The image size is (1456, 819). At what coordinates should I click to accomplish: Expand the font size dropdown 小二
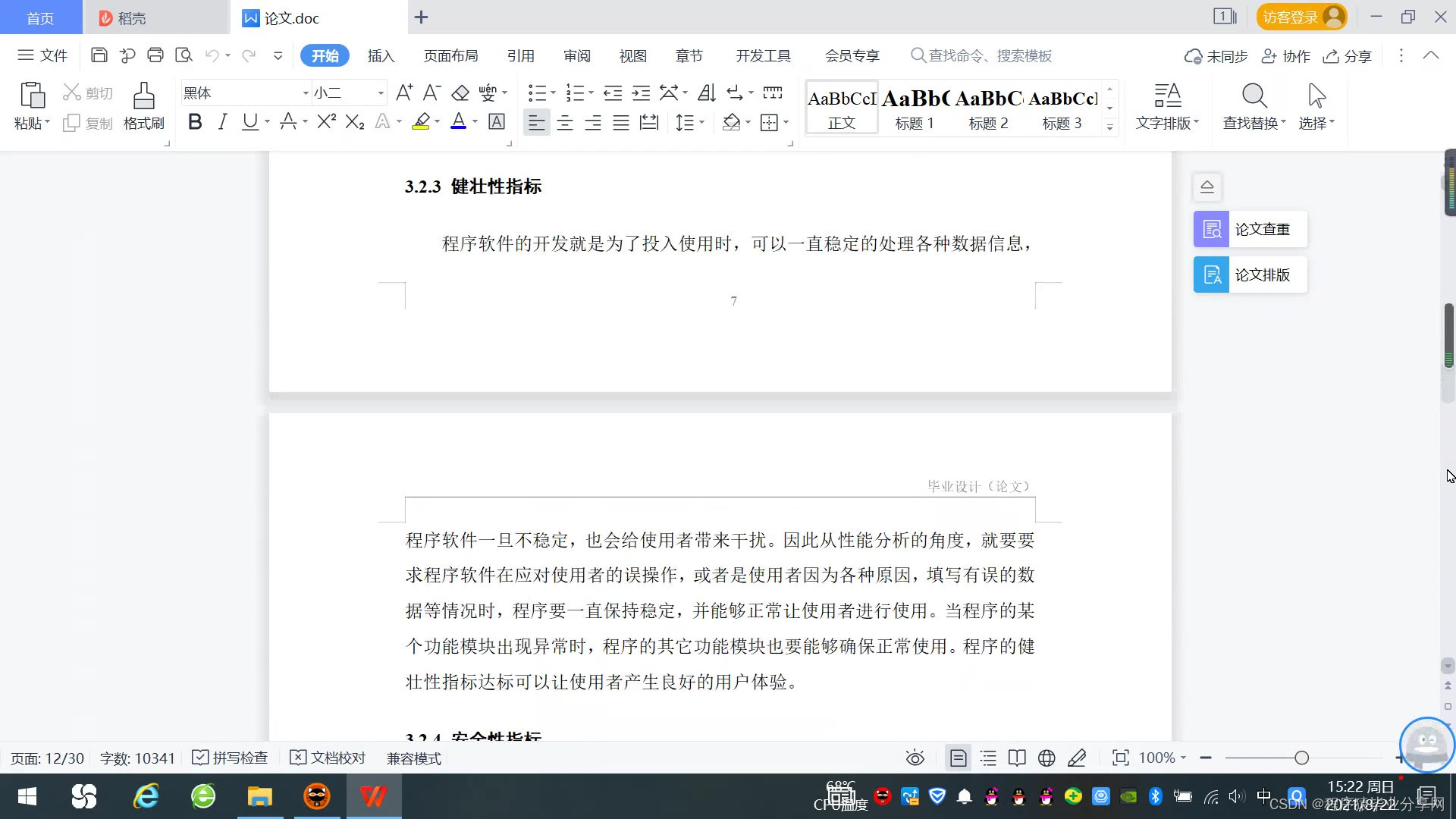click(x=381, y=93)
